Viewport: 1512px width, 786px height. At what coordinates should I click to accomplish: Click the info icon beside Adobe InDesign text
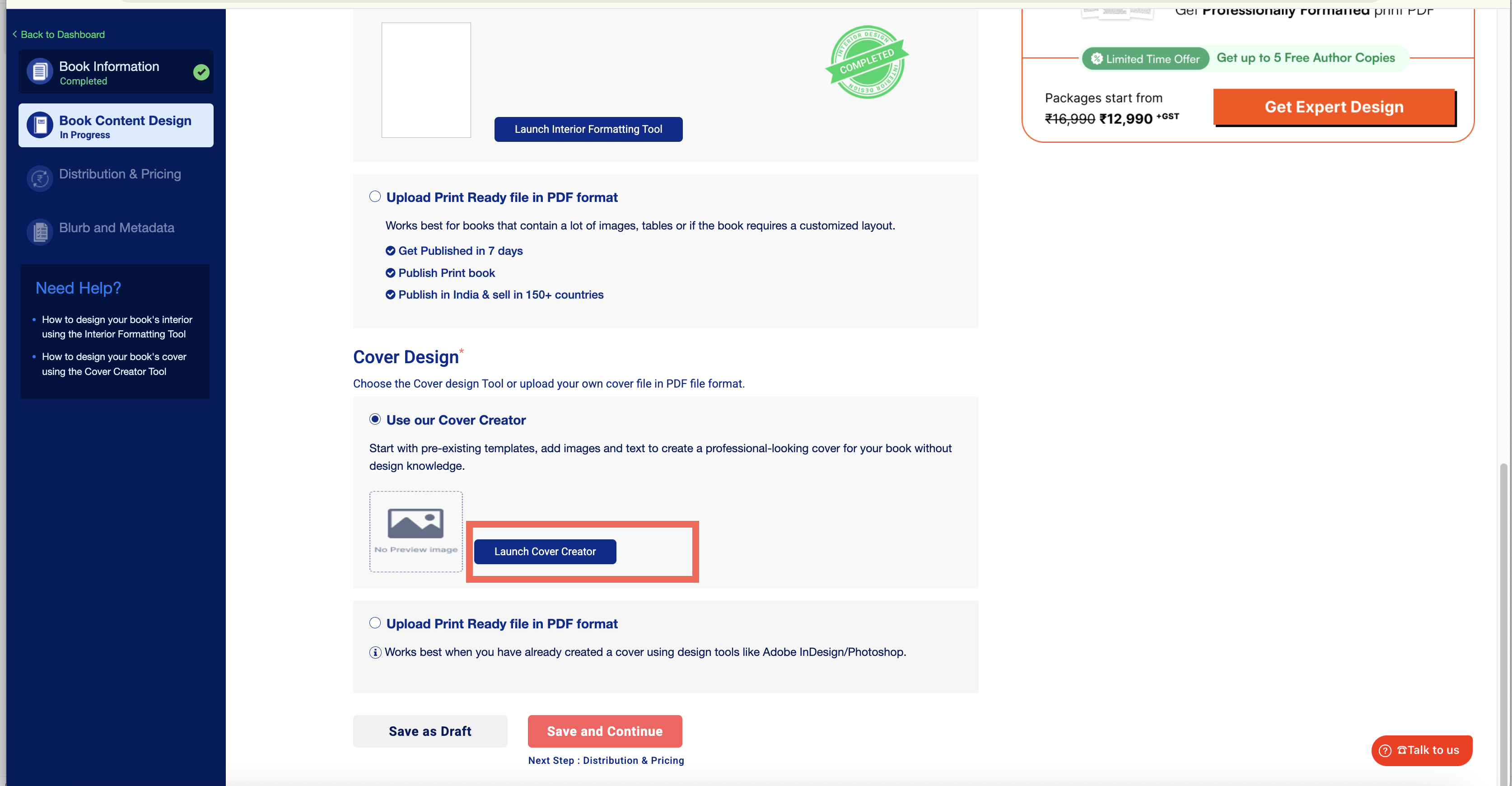[374, 653]
